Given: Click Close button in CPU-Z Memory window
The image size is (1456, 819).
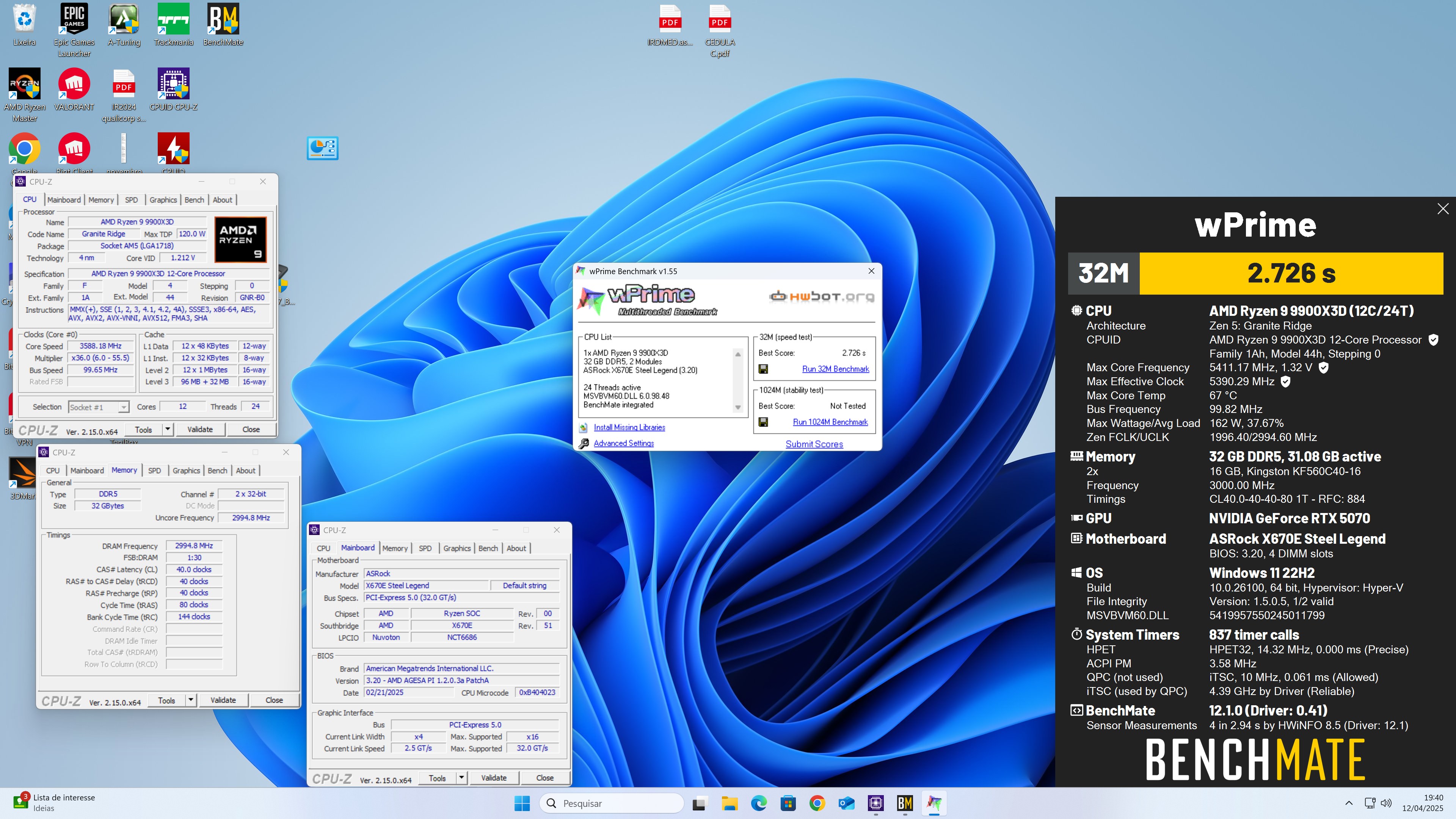Looking at the screenshot, I should click(274, 700).
